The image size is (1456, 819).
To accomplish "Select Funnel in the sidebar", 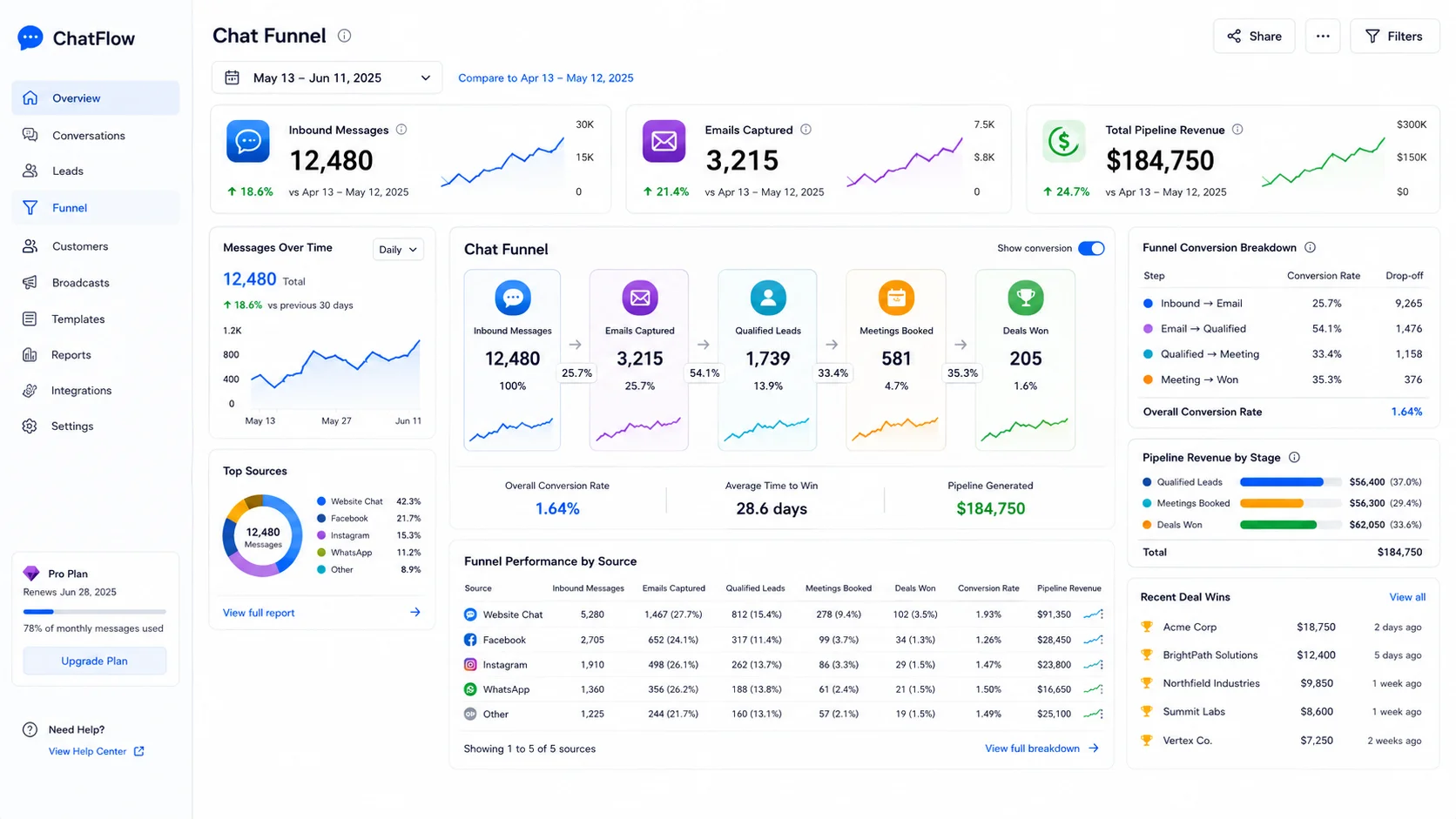I will click(96, 208).
